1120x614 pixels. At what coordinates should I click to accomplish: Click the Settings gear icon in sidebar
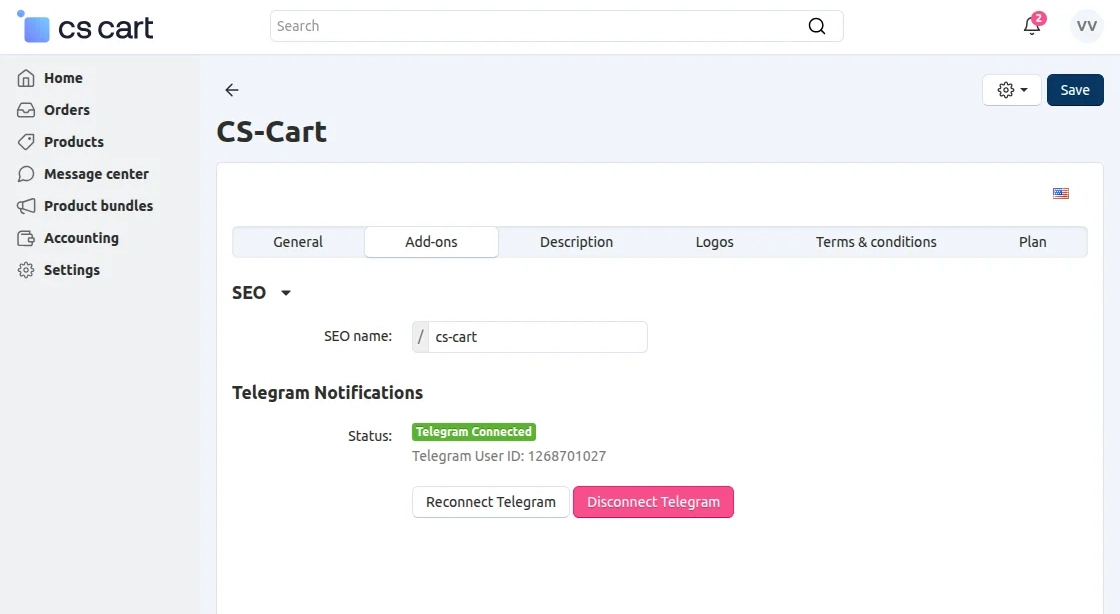pyautogui.click(x=26, y=270)
